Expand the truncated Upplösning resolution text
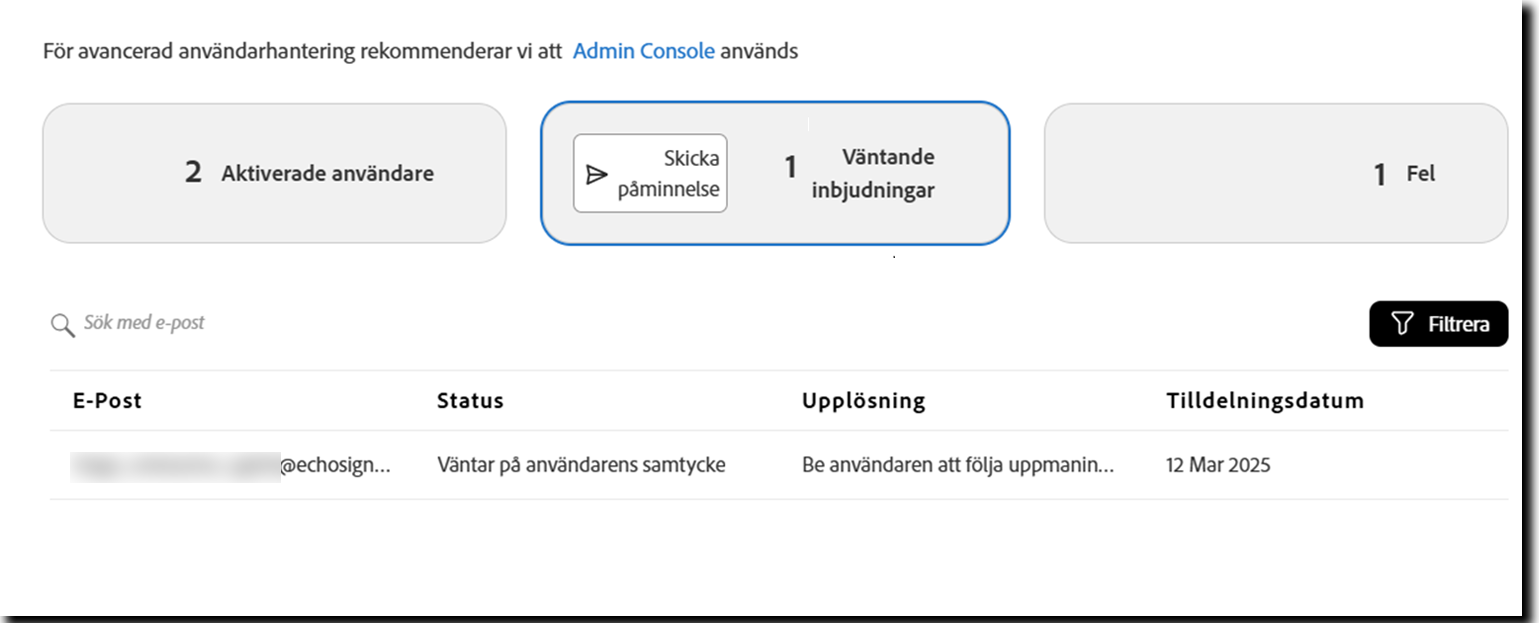 (x=958, y=464)
